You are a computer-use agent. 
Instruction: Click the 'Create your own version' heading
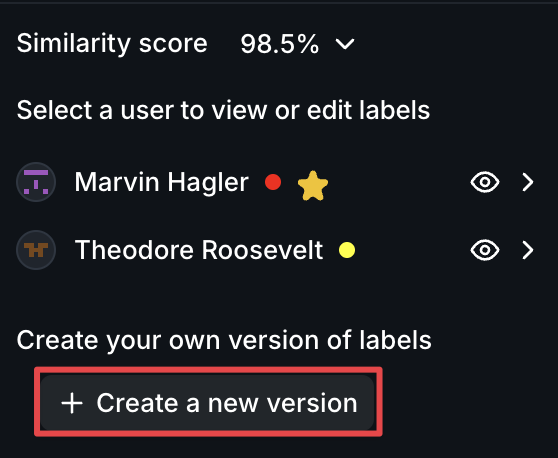(224, 340)
